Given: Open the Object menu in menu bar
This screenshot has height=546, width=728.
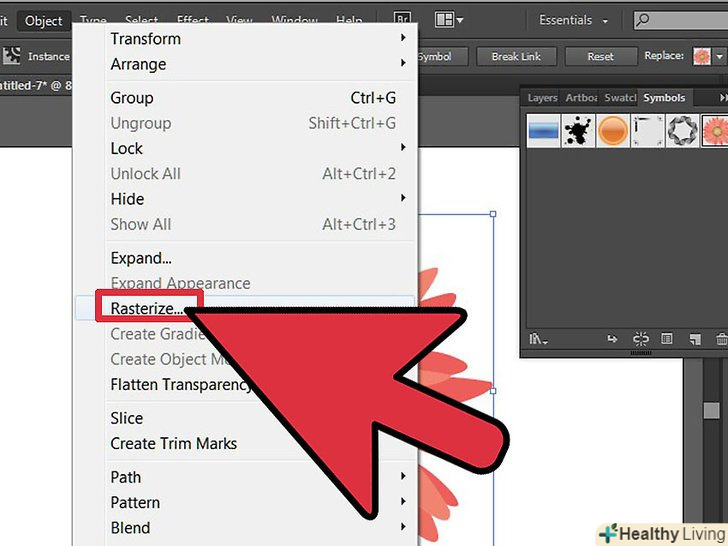Looking at the screenshot, I should pos(44,21).
